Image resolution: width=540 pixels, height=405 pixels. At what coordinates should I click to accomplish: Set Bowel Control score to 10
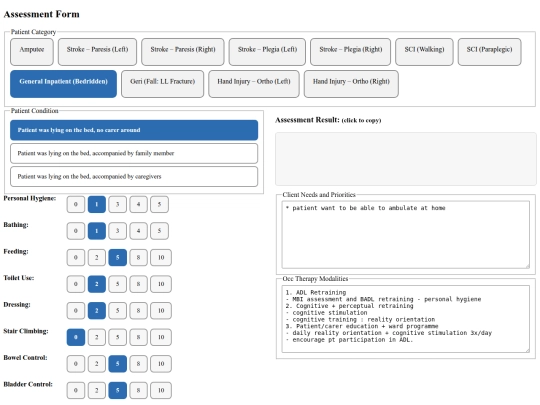tap(161, 364)
